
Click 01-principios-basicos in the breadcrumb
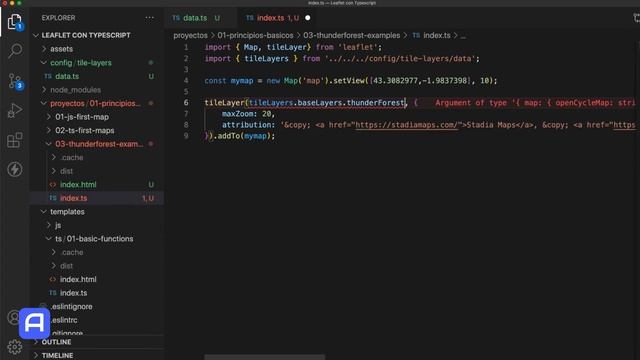point(255,36)
